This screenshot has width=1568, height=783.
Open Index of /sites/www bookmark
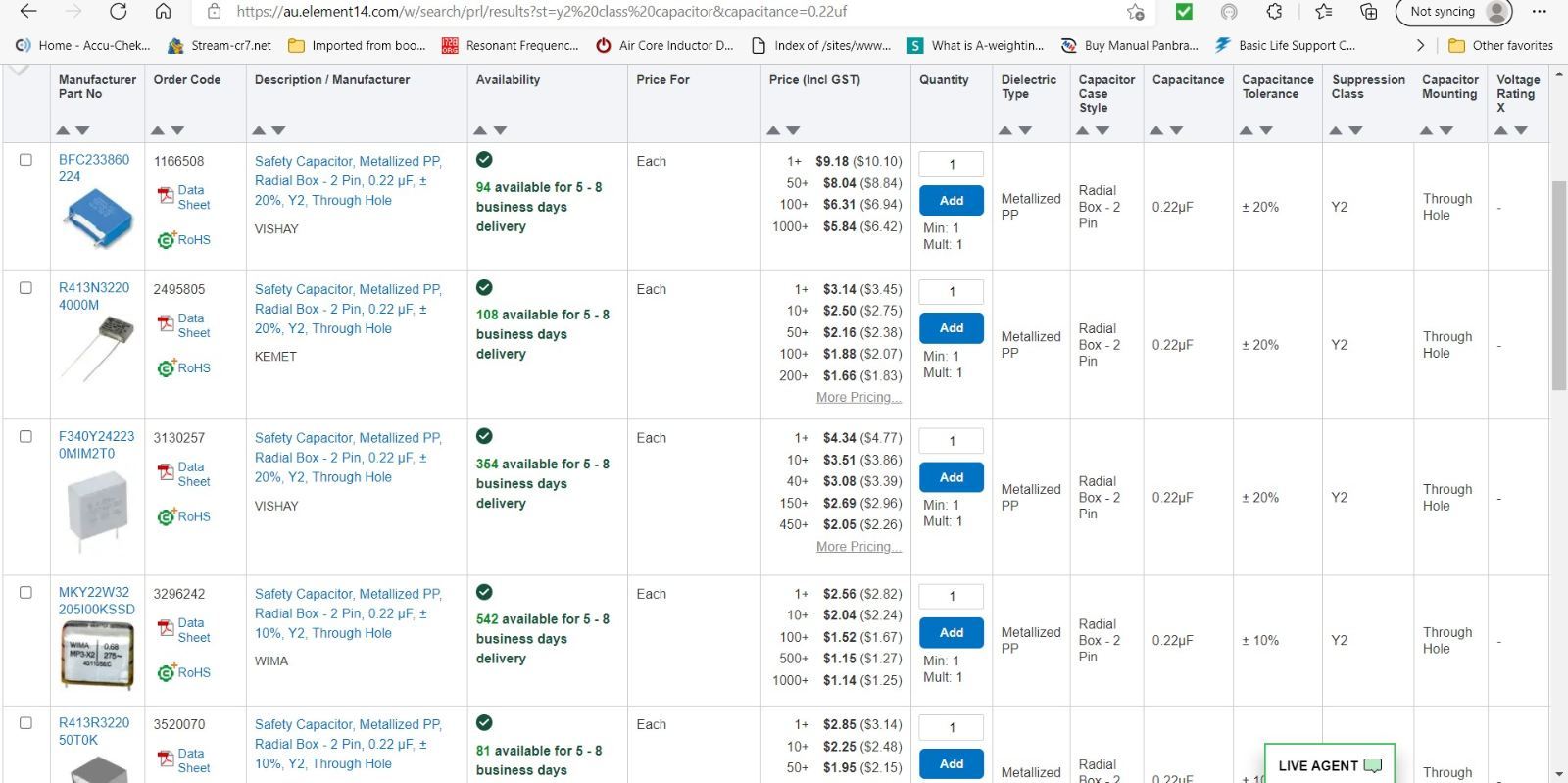(x=820, y=45)
